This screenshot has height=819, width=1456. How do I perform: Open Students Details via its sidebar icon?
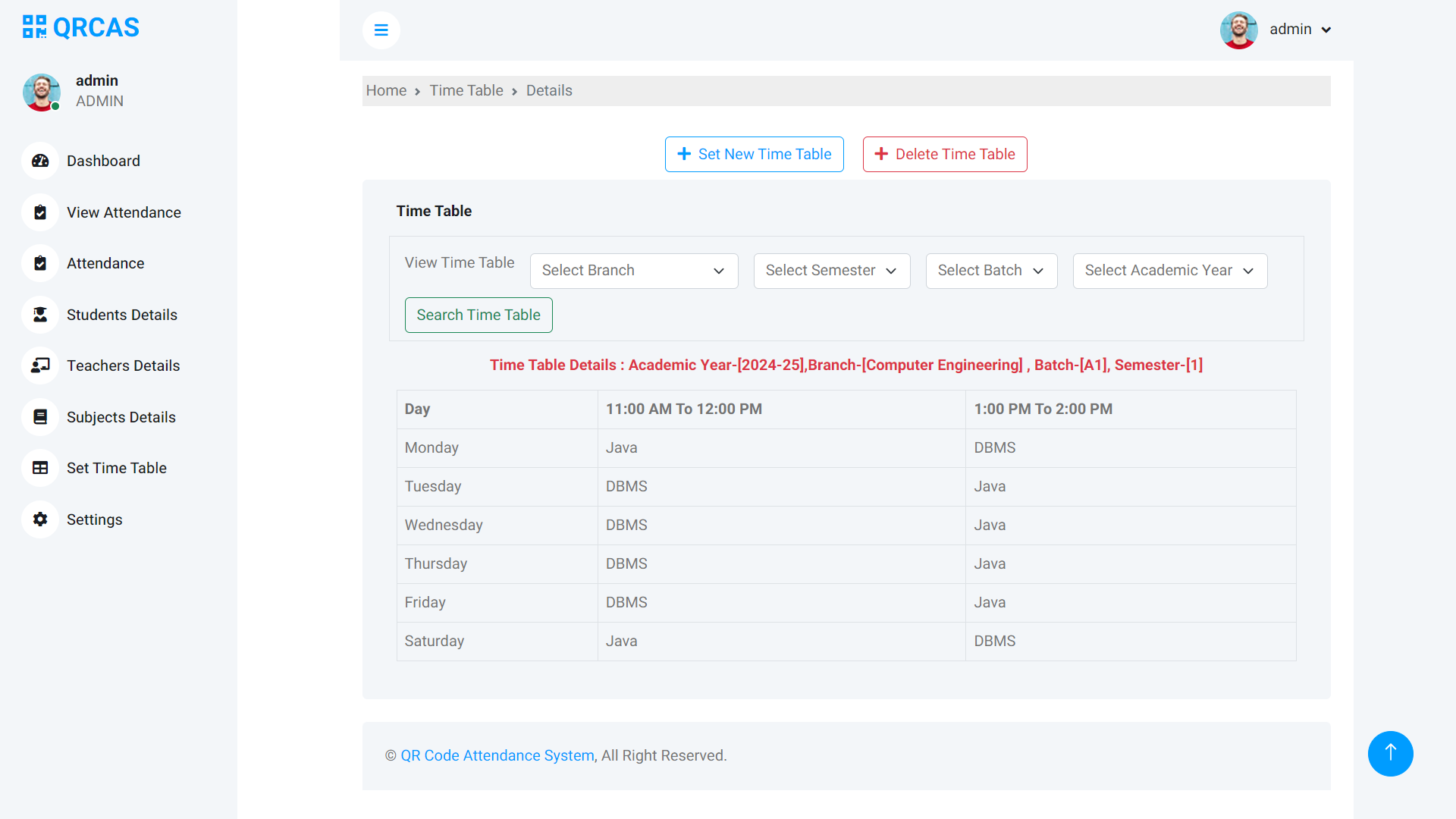click(39, 315)
